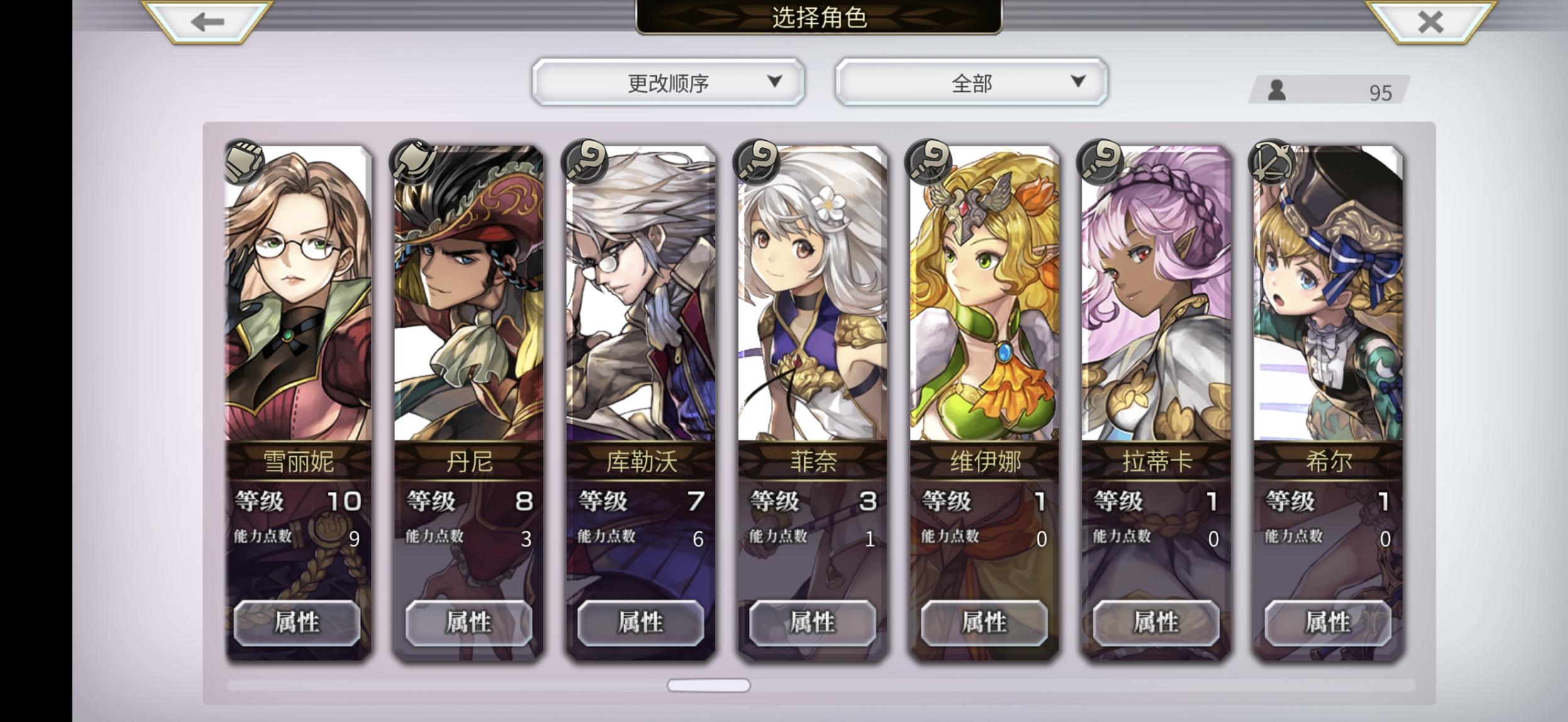Click the staff class icon on 维伊娜
The image size is (1568, 722).
(929, 162)
